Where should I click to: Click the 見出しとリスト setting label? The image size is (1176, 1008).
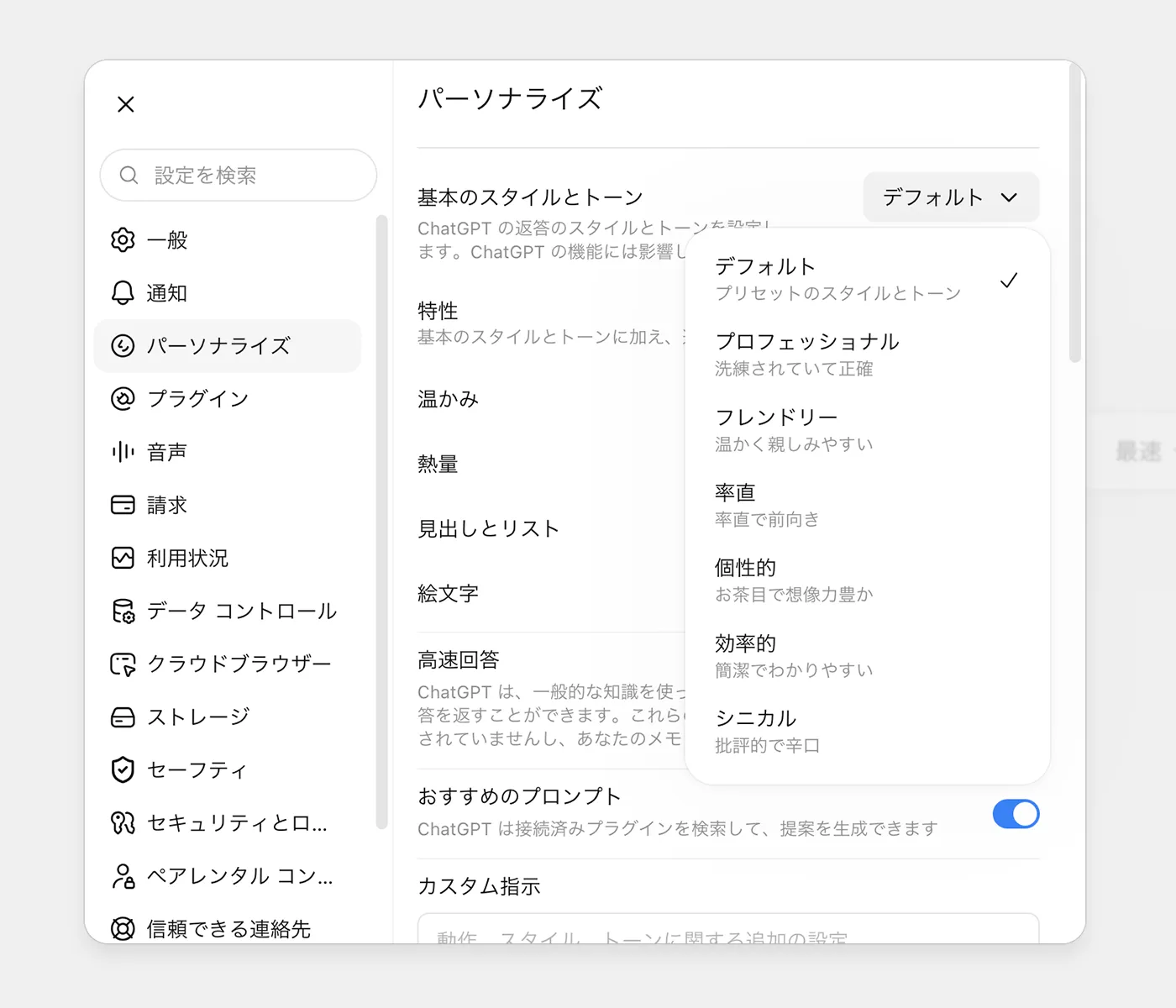(x=488, y=528)
